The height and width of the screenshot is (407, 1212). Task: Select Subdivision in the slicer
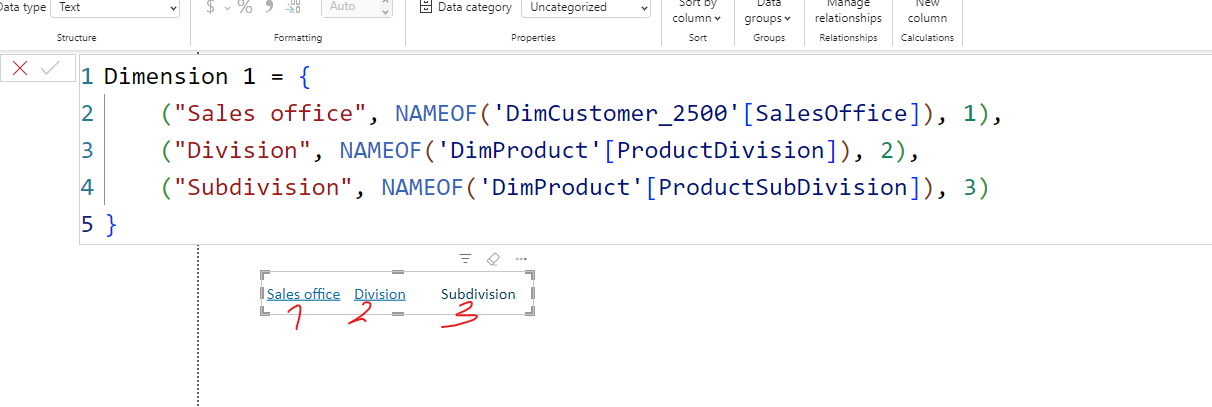pos(478,294)
